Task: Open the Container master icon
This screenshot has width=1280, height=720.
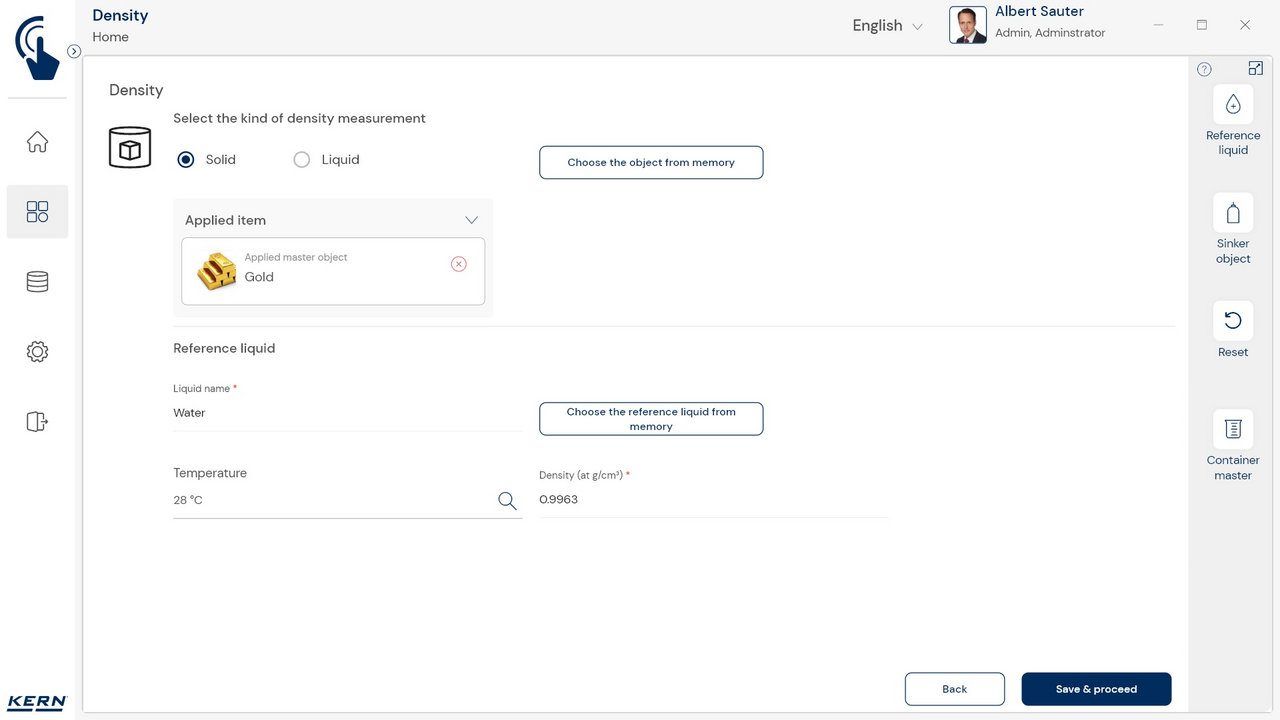Action: click(x=1232, y=429)
